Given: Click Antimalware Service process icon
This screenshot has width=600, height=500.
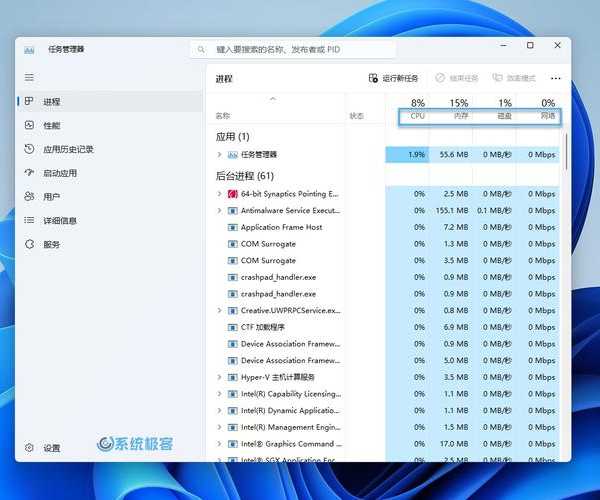Looking at the screenshot, I should click(x=232, y=210).
